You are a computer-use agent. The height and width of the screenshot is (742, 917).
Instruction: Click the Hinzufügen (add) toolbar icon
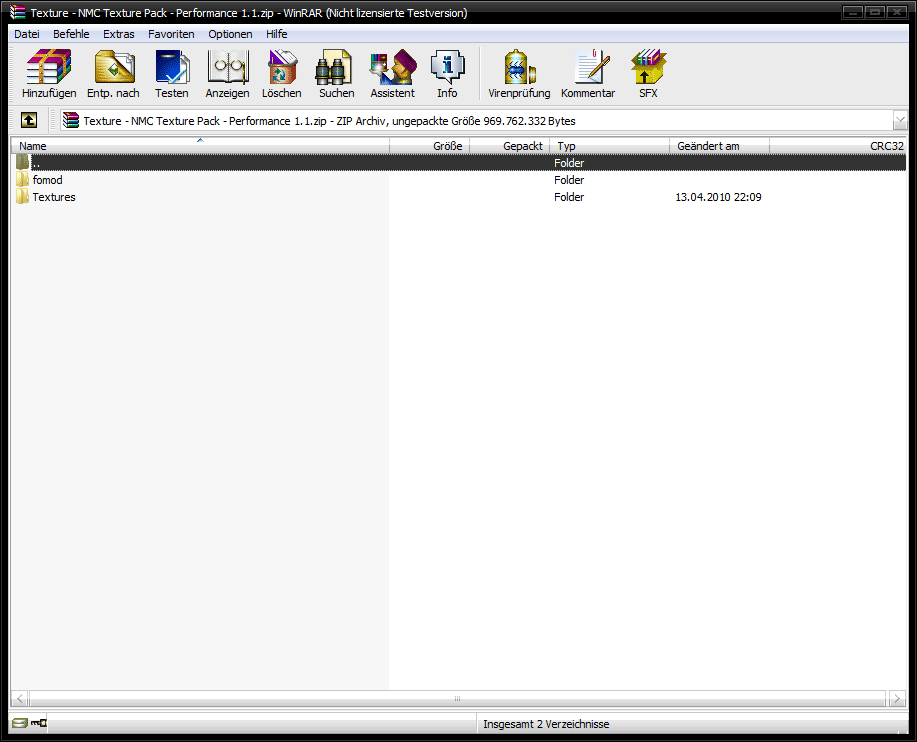tap(49, 67)
